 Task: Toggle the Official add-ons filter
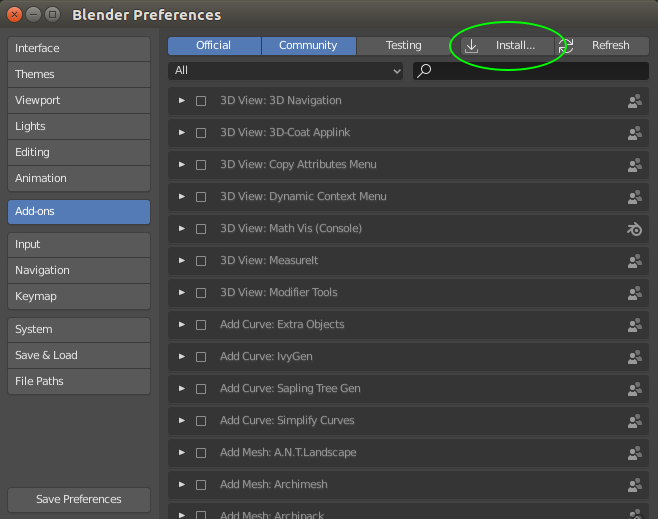[x=214, y=46]
